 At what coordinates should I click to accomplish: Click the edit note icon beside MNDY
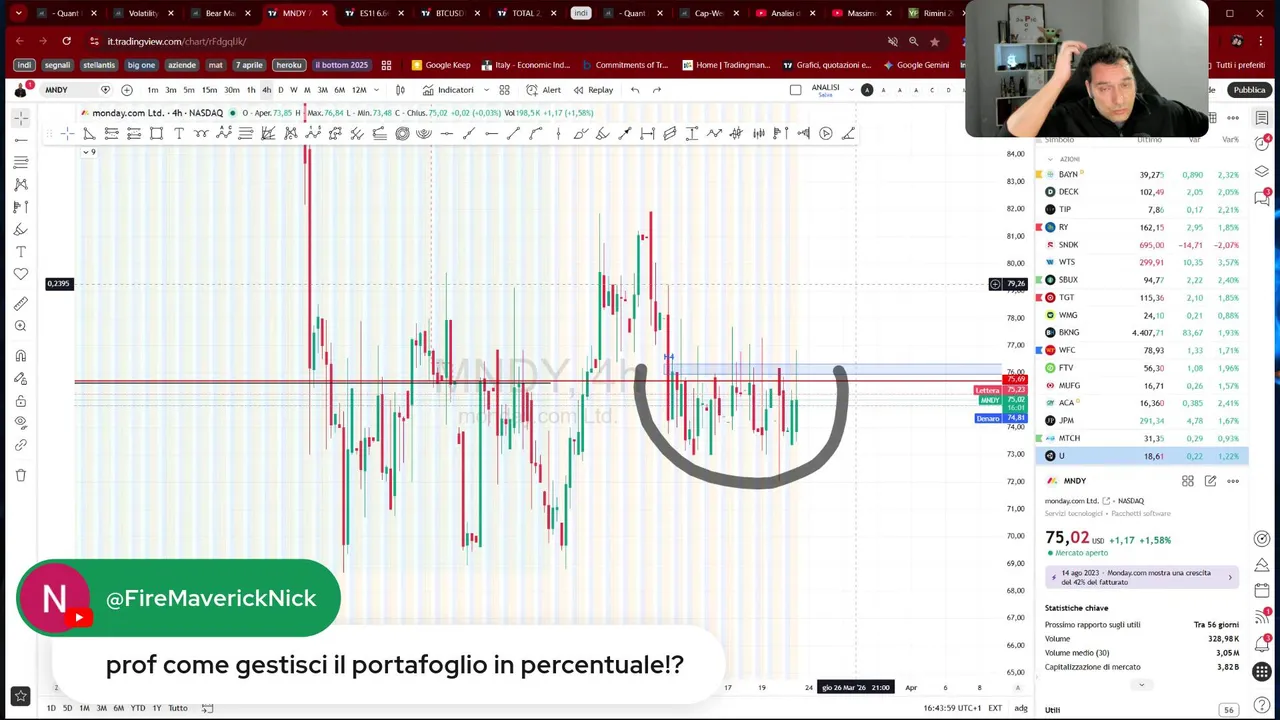pyautogui.click(x=1210, y=481)
